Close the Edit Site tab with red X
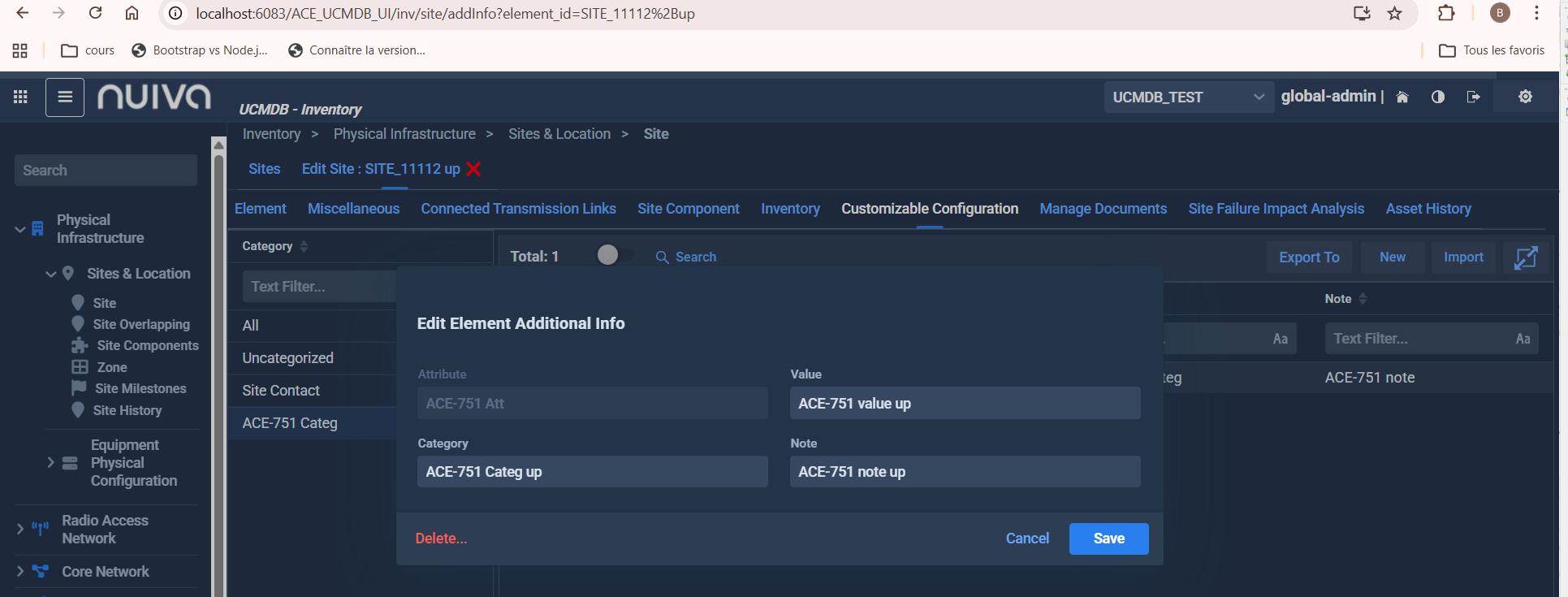This screenshot has height=597, width=1568. tap(474, 169)
